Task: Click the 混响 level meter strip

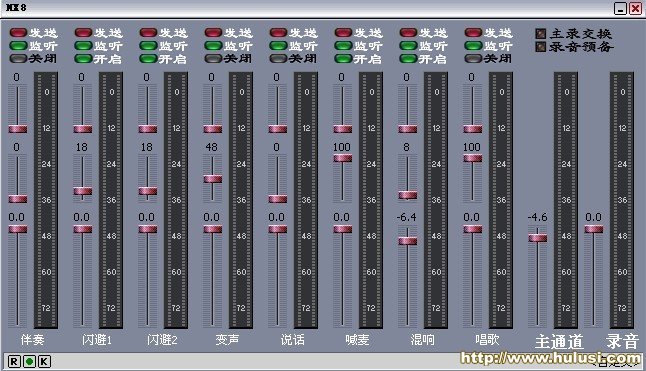Action: [436, 200]
